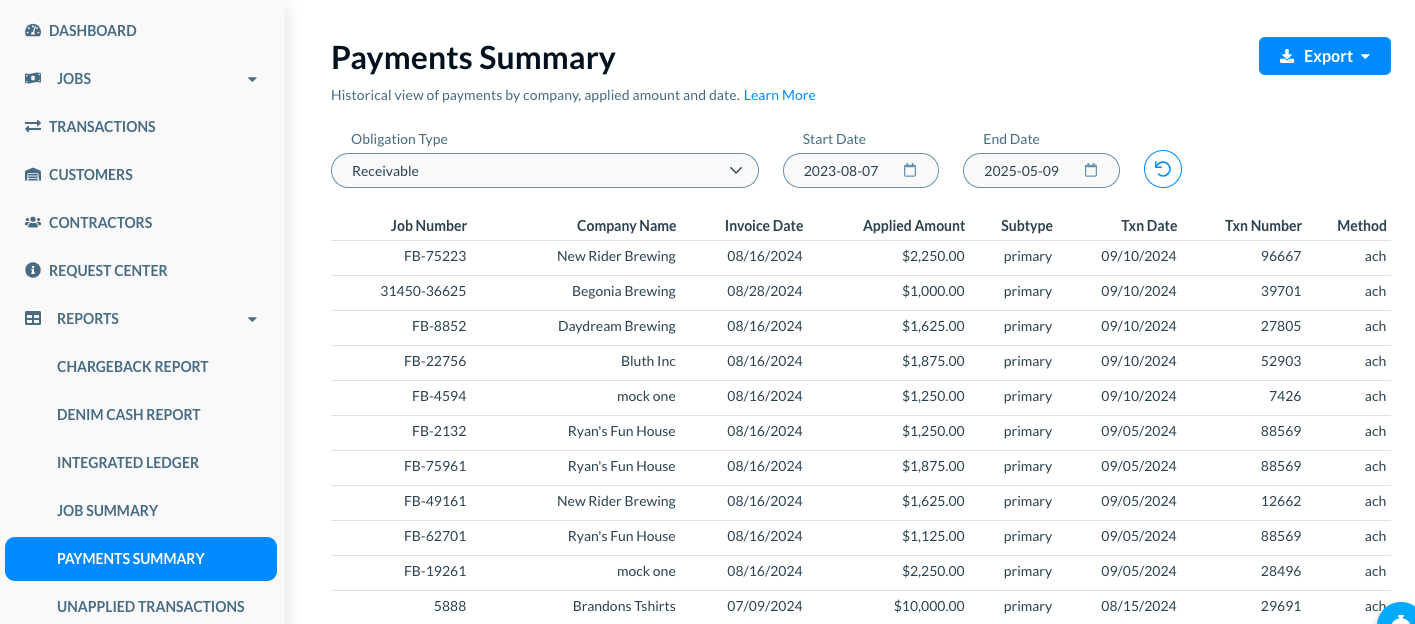Sort by Company Name column header
1415x624 pixels.
[x=626, y=226]
